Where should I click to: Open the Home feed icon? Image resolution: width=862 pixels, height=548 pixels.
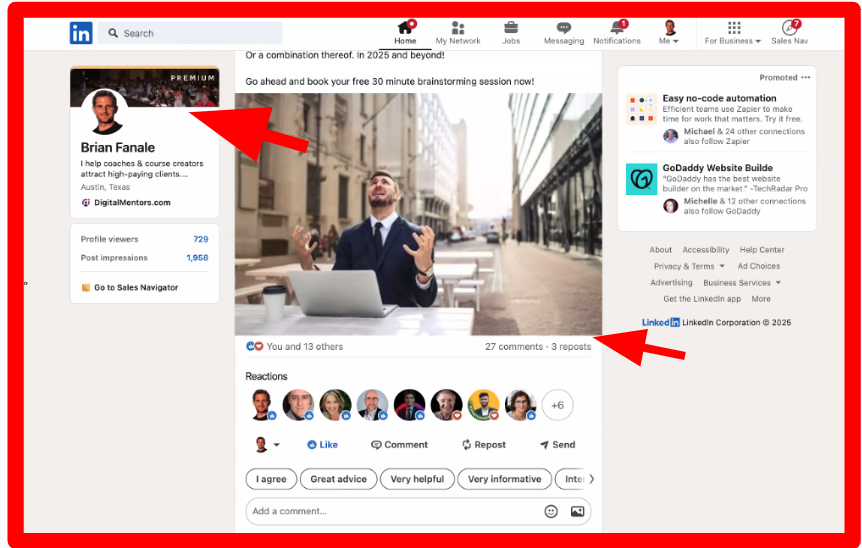[x=405, y=28]
